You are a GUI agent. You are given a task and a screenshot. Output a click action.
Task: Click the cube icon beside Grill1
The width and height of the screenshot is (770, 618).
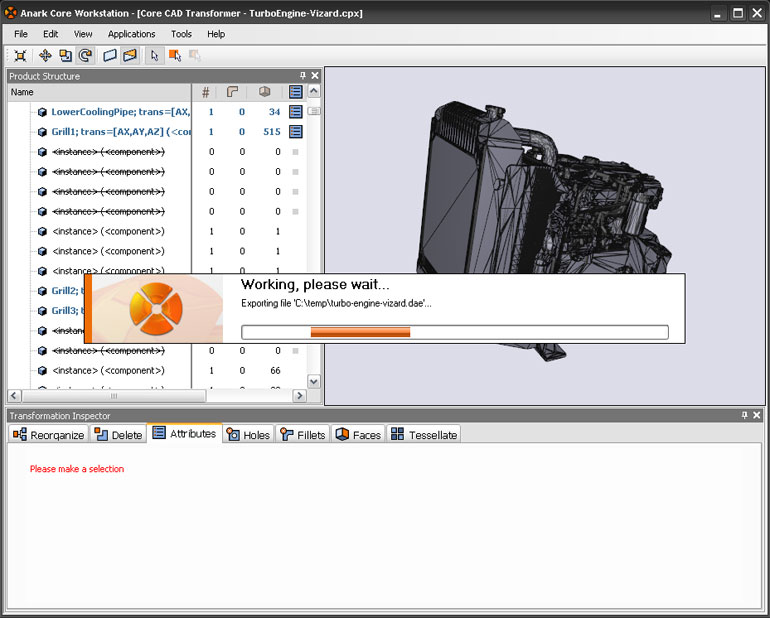[42, 132]
